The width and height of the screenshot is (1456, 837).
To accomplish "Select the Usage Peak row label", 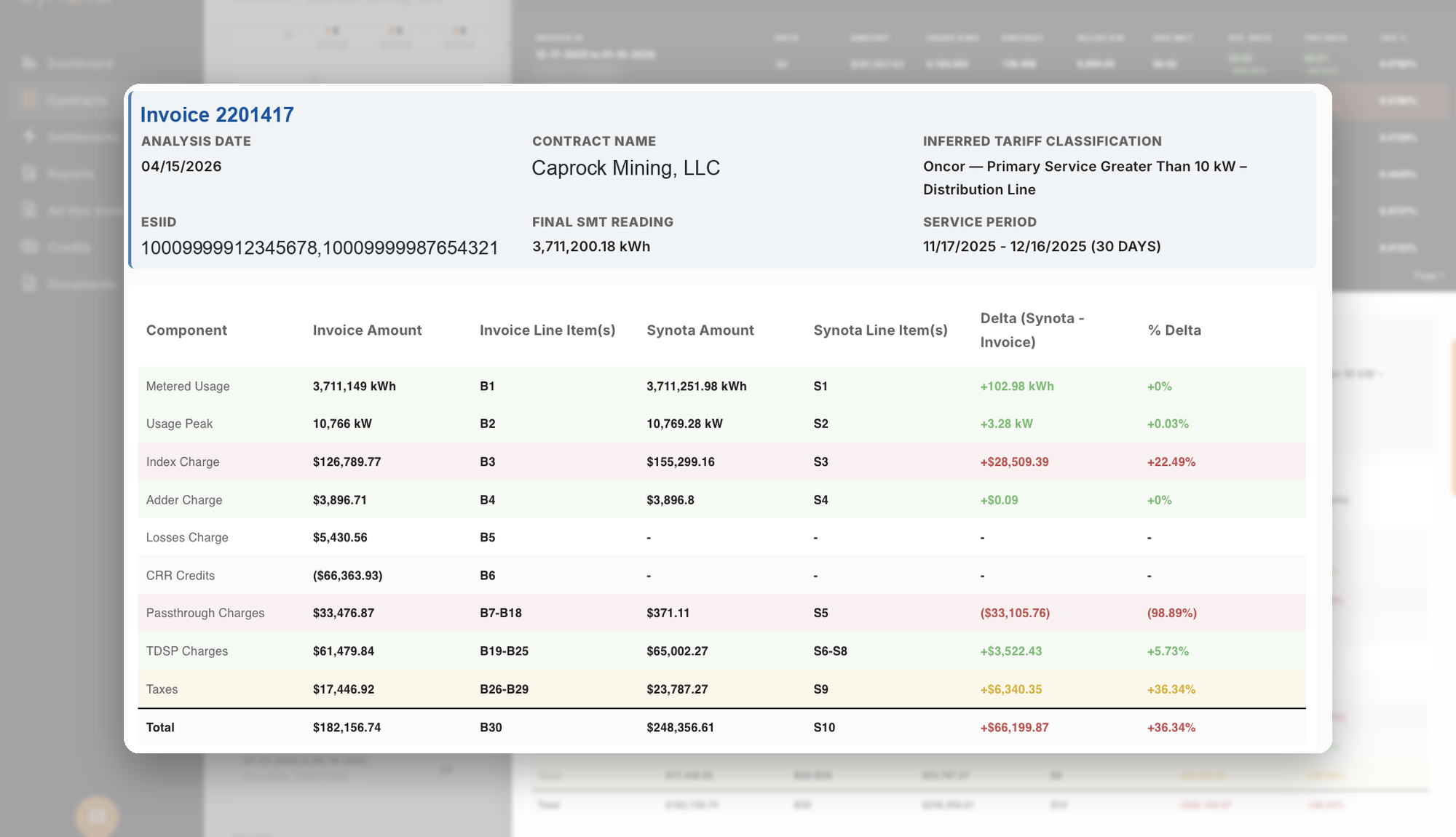I will (179, 424).
